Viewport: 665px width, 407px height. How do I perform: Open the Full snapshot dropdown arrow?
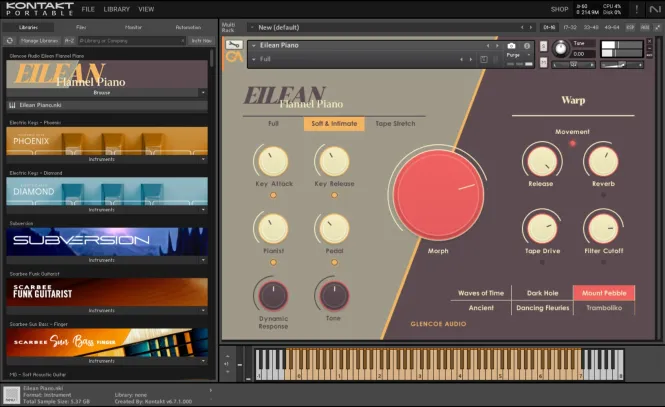click(254, 59)
